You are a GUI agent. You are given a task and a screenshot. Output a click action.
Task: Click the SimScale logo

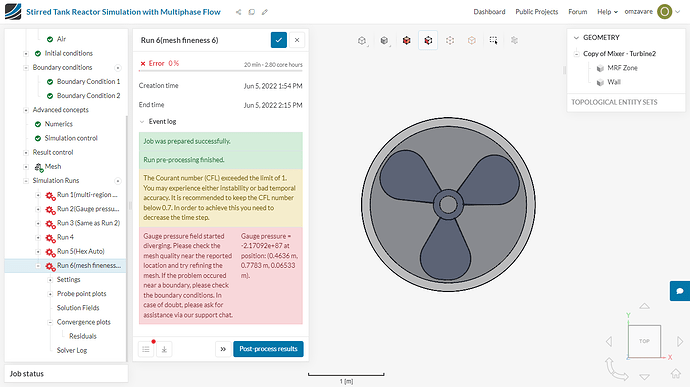pos(13,11)
